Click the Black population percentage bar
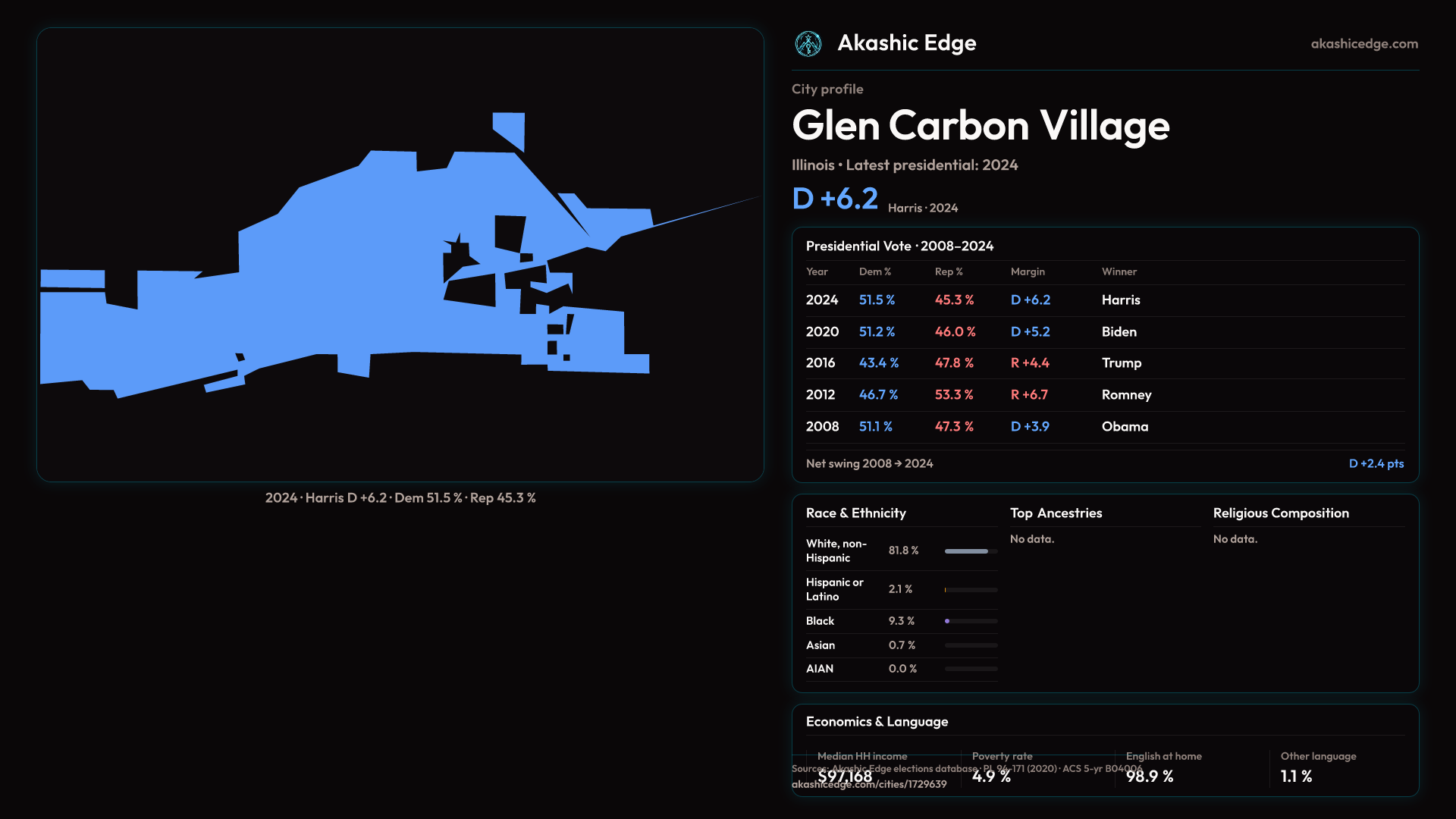The image size is (1456, 819). pos(971,621)
